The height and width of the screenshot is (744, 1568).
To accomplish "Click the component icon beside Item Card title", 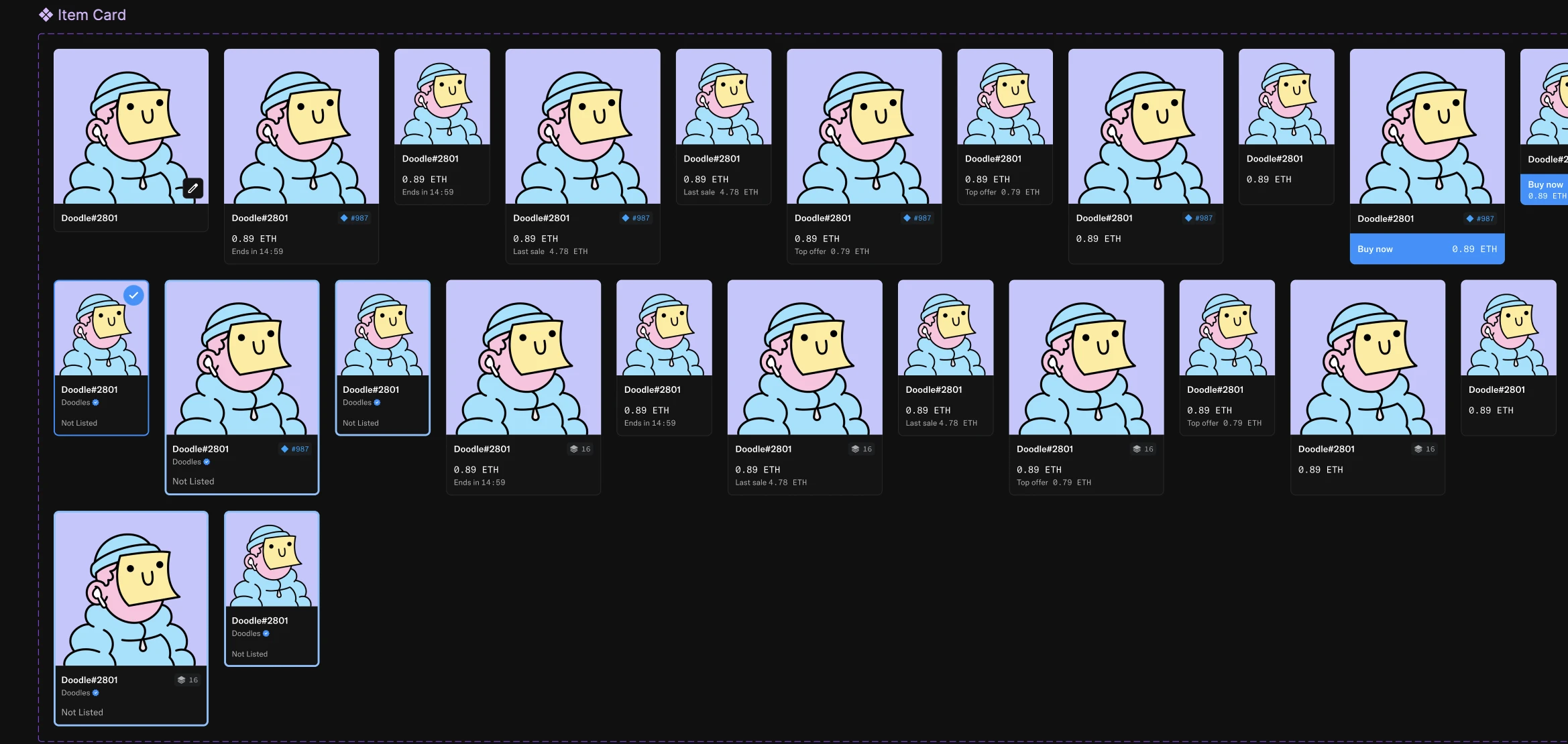I will point(46,15).
